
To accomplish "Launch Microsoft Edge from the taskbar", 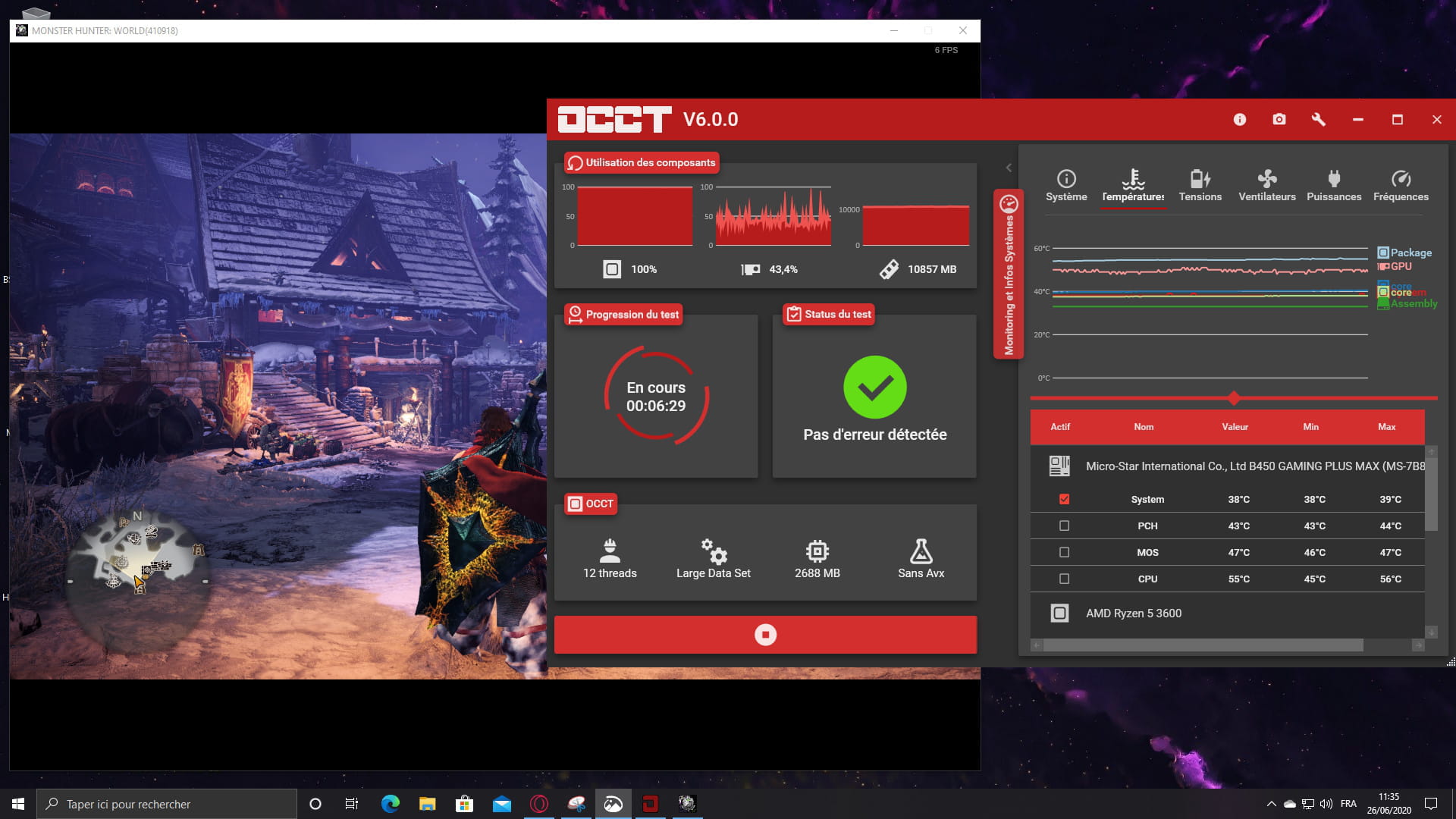I will (390, 804).
